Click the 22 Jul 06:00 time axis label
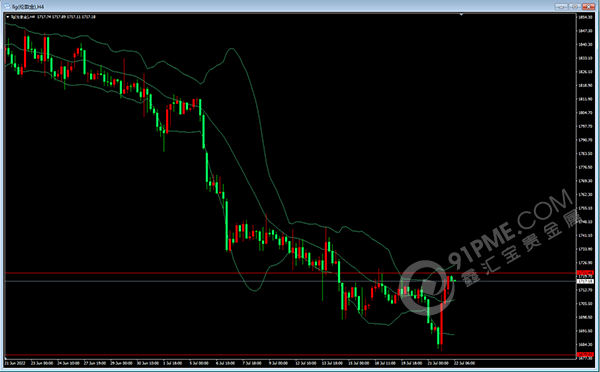The width and height of the screenshot is (600, 372). [464, 363]
